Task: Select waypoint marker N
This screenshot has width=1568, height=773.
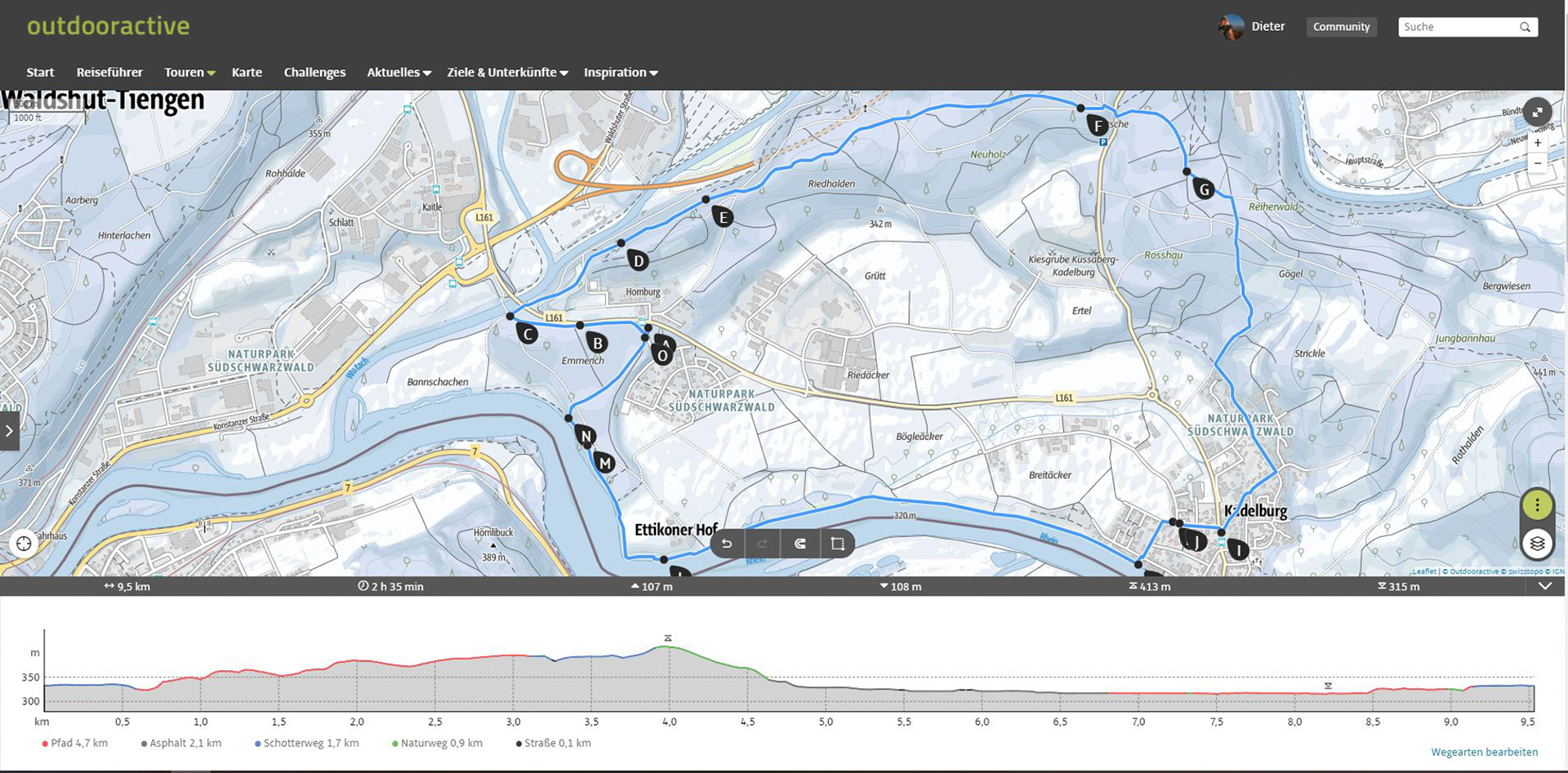Action: (x=586, y=436)
